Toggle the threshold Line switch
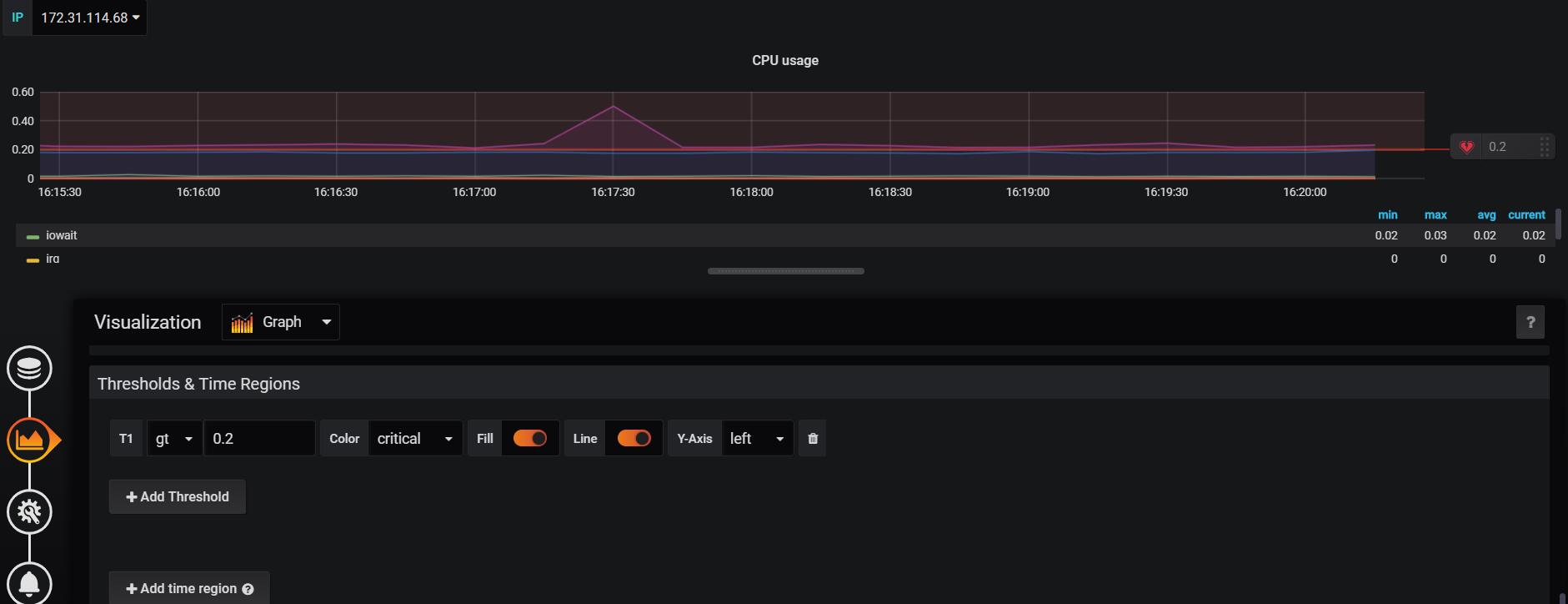1568x604 pixels. [x=634, y=439]
